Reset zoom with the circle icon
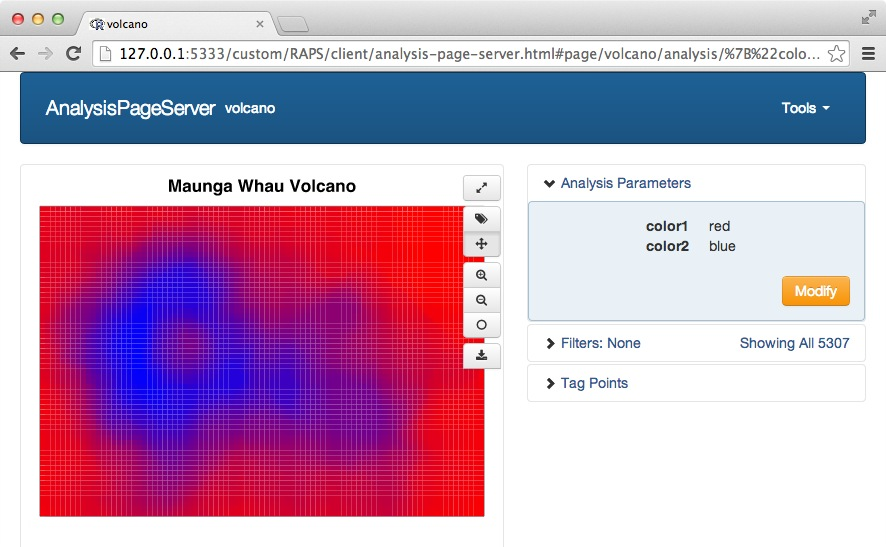 tap(481, 325)
